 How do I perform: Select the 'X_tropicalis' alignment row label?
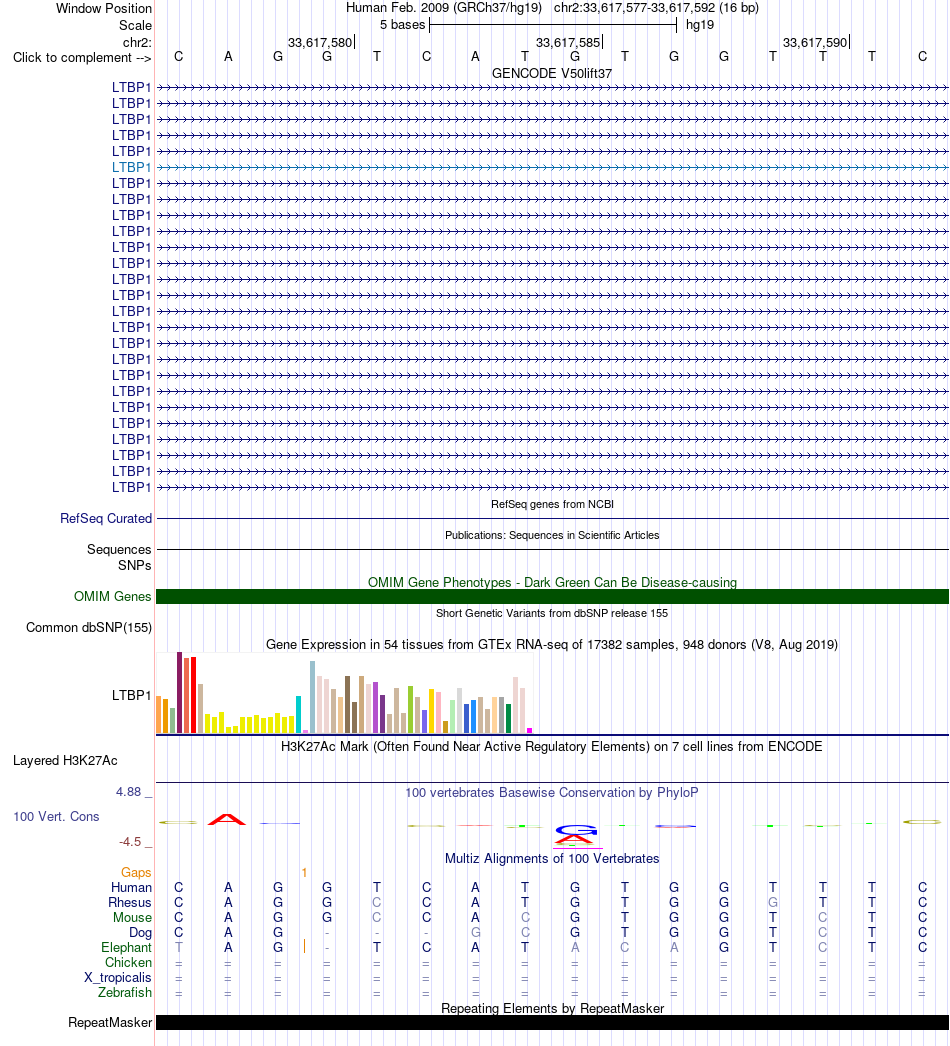118,977
